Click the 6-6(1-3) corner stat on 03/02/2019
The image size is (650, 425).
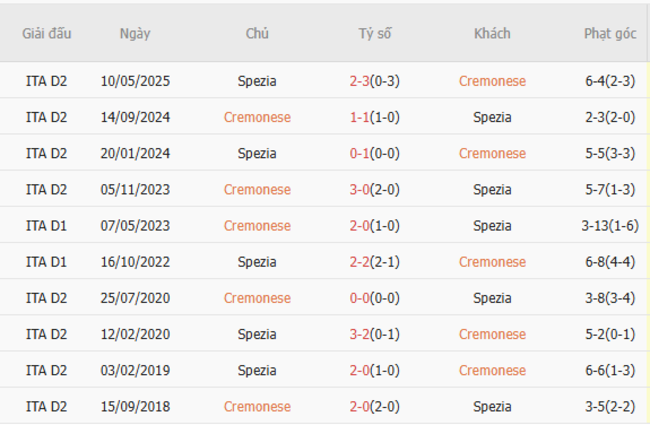608,370
